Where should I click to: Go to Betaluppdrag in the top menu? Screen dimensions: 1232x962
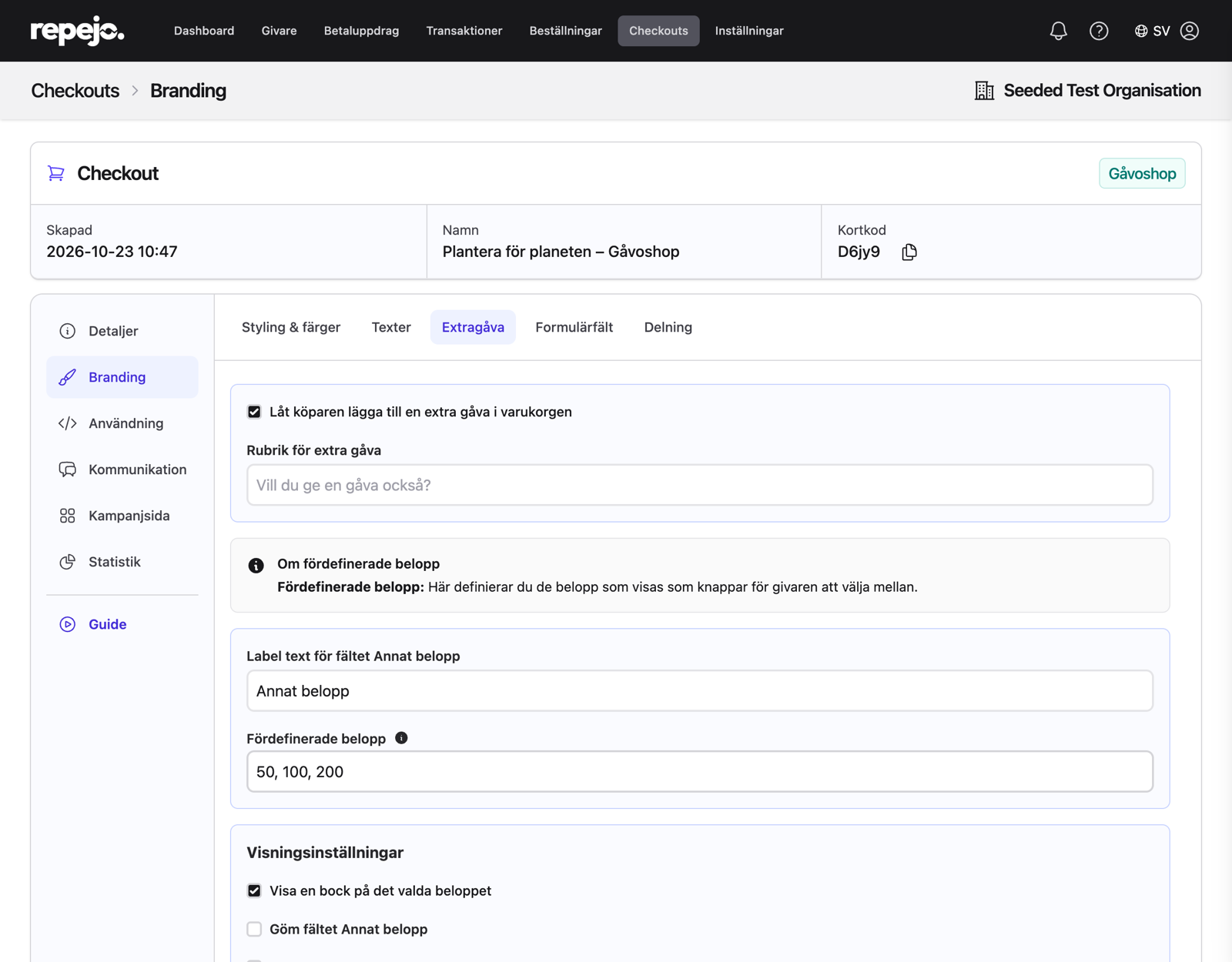point(361,31)
